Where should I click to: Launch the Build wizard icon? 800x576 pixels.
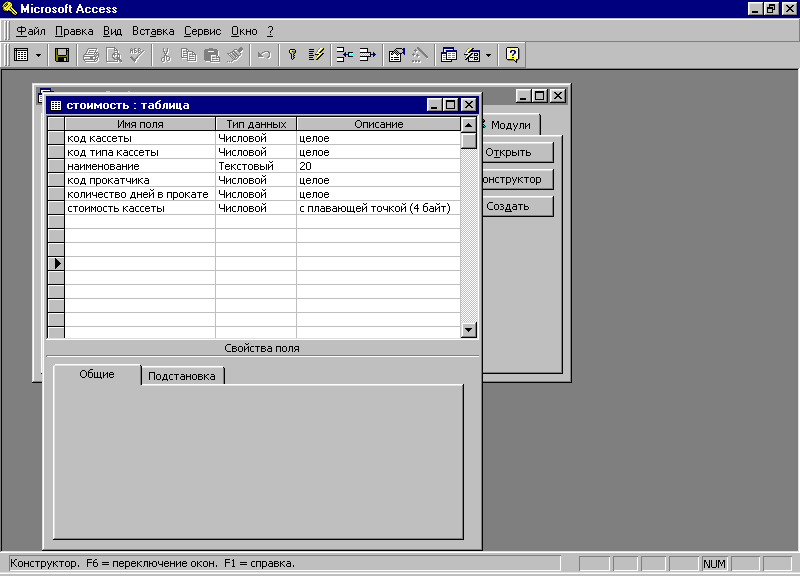pos(419,55)
